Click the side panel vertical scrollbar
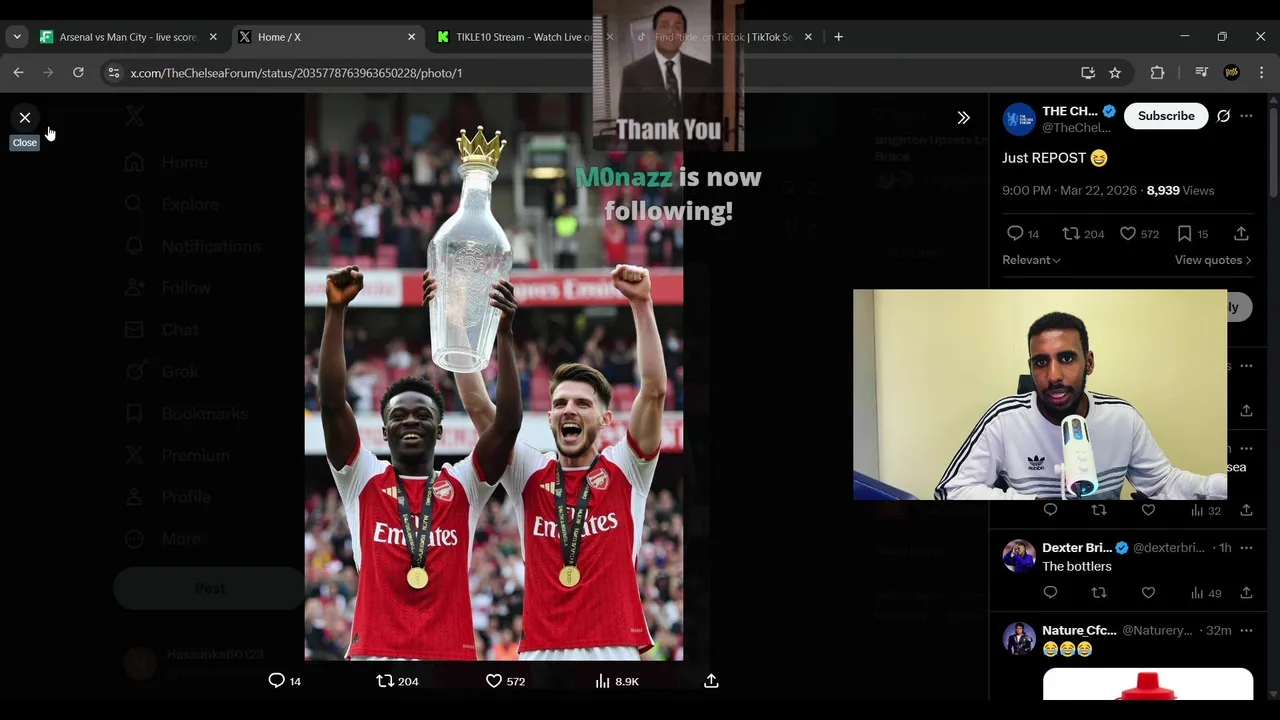The width and height of the screenshot is (1280, 720). pos(1273,150)
